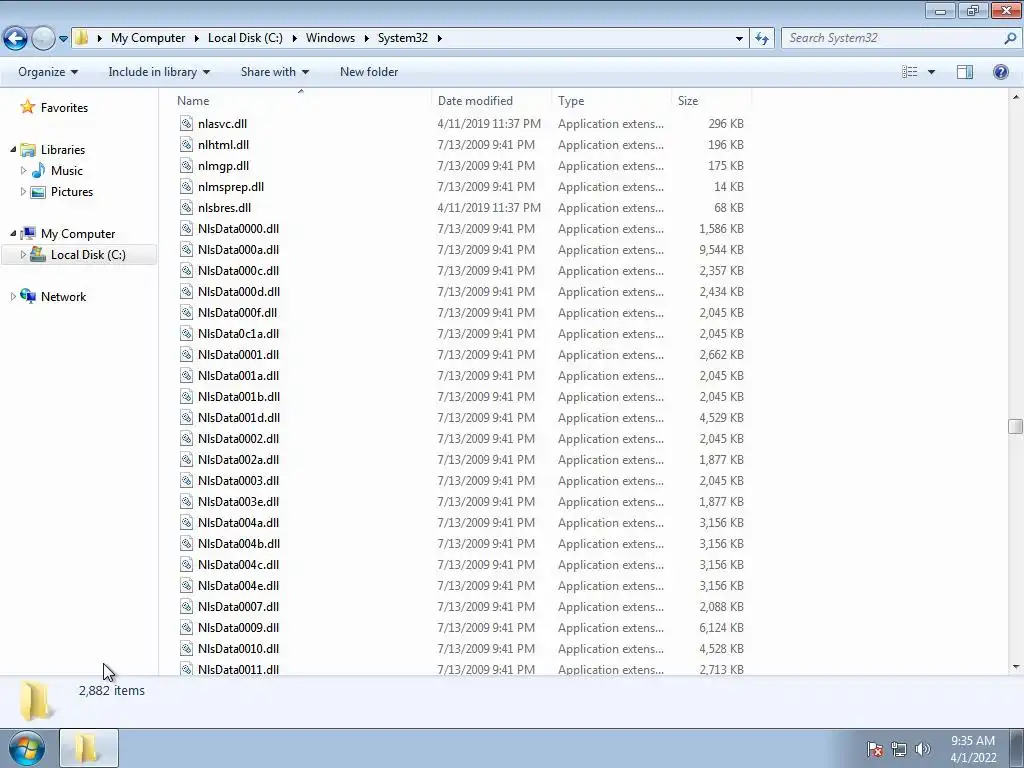This screenshot has height=768, width=1024.
Task: Click the 6,124 KB size cell
Action: click(x=721, y=628)
